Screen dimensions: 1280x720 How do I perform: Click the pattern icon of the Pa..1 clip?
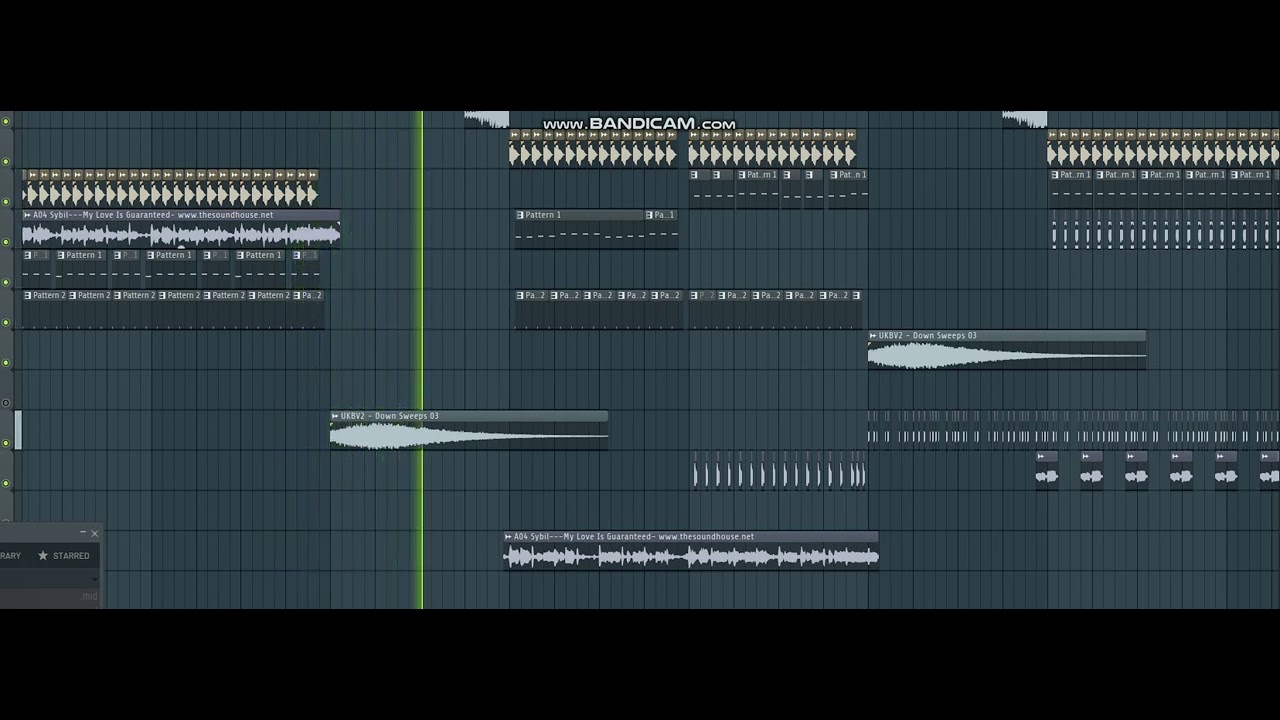click(650, 215)
